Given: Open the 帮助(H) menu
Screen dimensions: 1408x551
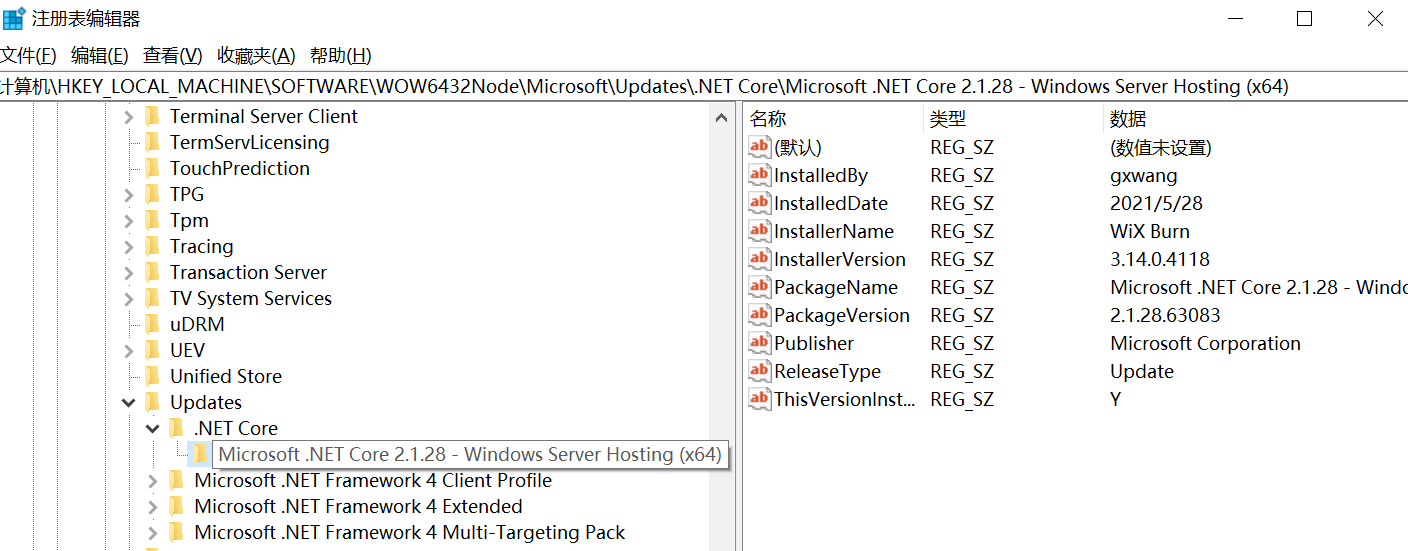Looking at the screenshot, I should (x=340, y=56).
